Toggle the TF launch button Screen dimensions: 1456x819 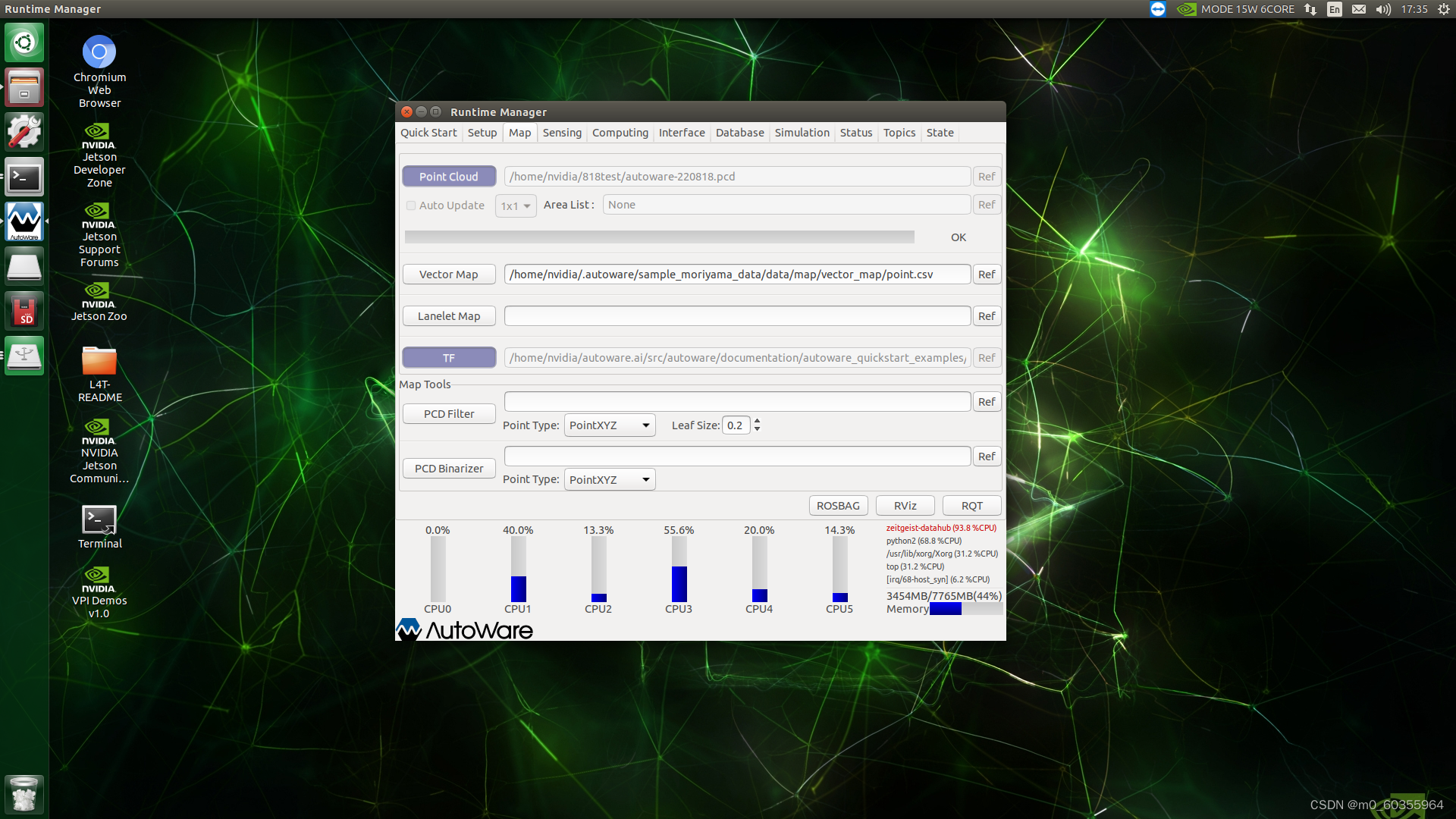(x=449, y=358)
